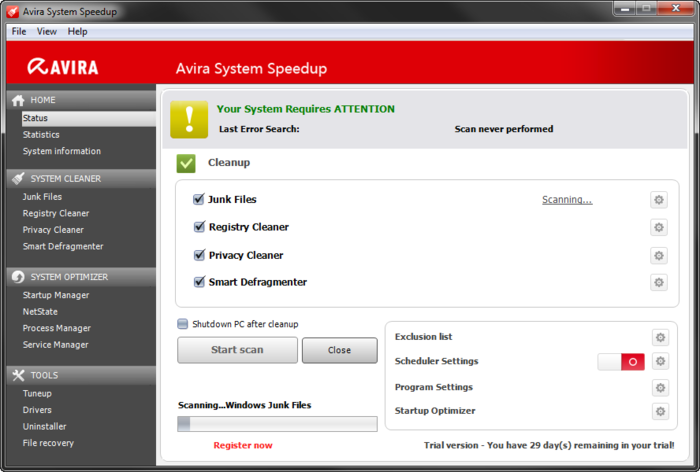The image size is (700, 472).
Task: Open Smart Defragmenter settings gear
Action: click(658, 282)
